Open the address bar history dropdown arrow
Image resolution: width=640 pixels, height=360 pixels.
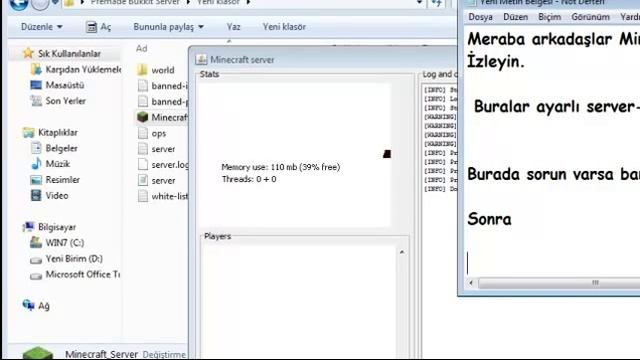[x=419, y=2]
